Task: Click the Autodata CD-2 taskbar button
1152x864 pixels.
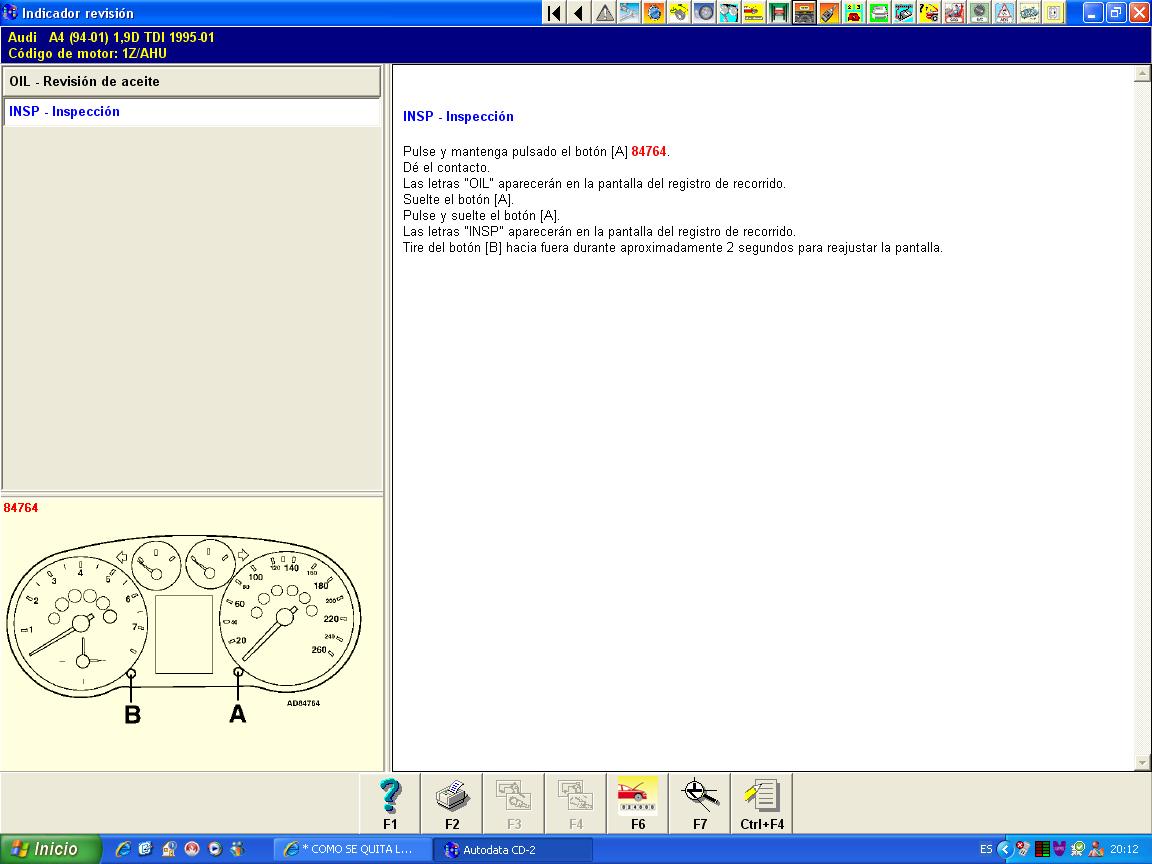Action: click(x=512, y=849)
